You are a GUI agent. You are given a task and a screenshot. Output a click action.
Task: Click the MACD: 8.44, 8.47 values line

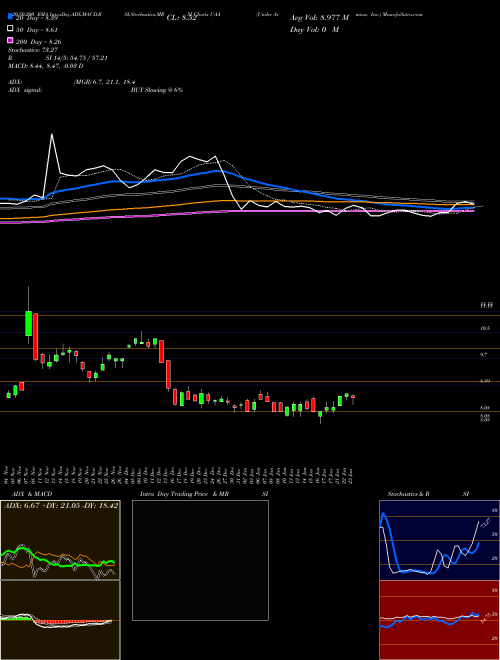pyautogui.click(x=46, y=66)
